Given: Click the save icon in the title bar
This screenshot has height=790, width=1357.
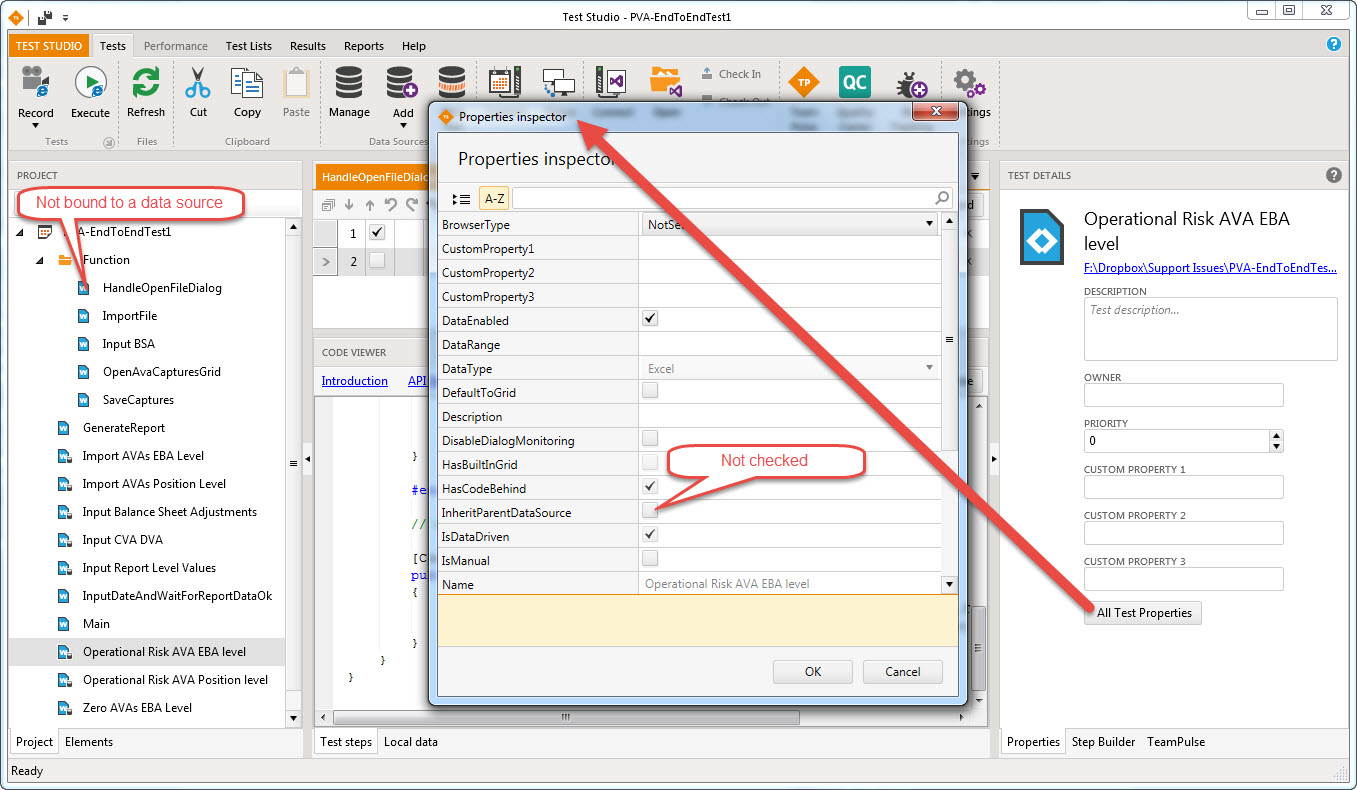Looking at the screenshot, I should point(46,17).
